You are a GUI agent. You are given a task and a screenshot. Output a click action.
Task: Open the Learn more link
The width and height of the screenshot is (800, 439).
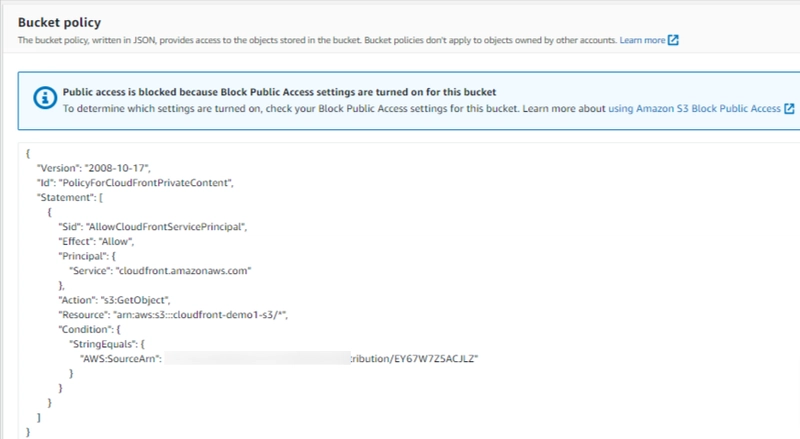[x=642, y=40]
